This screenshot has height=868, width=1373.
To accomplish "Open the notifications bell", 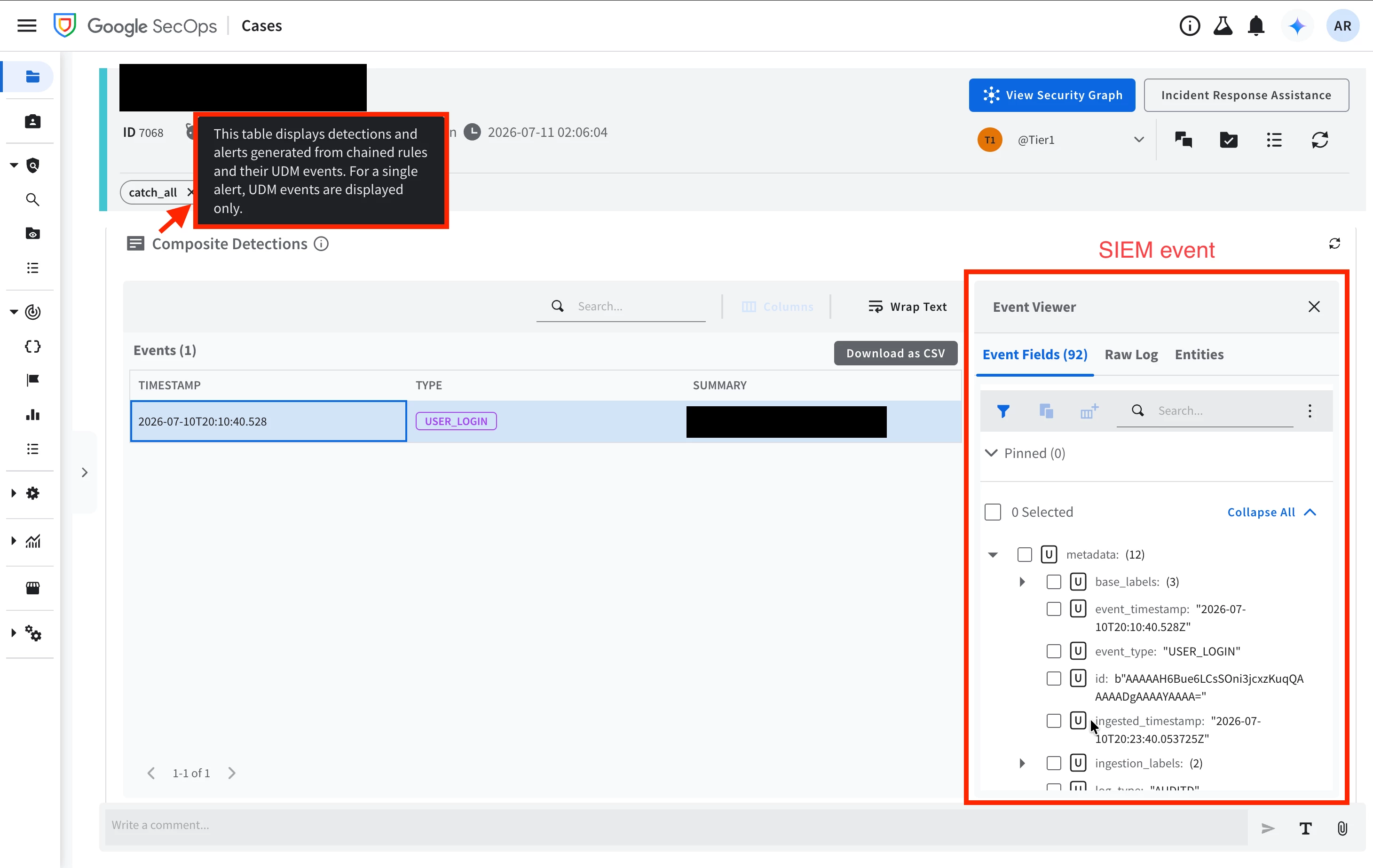I will click(x=1256, y=26).
